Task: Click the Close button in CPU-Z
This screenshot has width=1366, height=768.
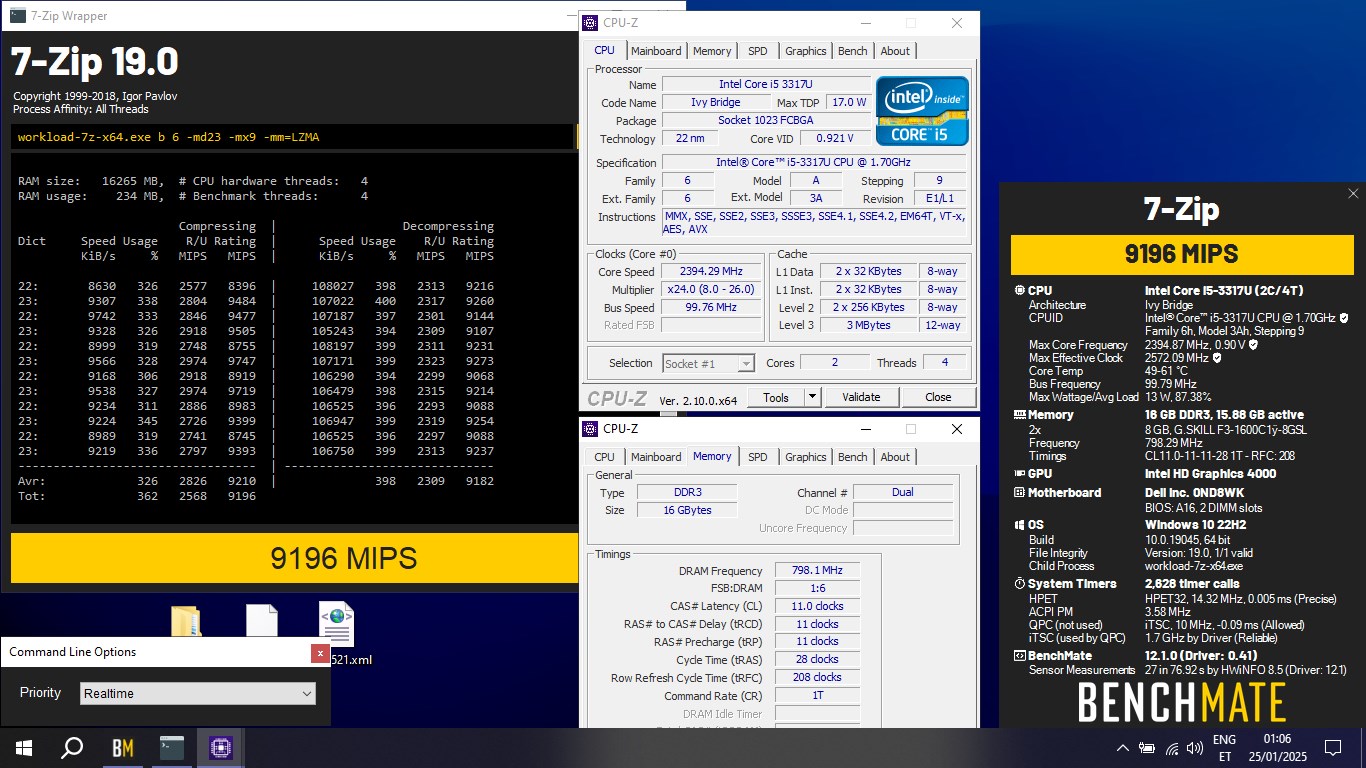Action: click(938, 397)
